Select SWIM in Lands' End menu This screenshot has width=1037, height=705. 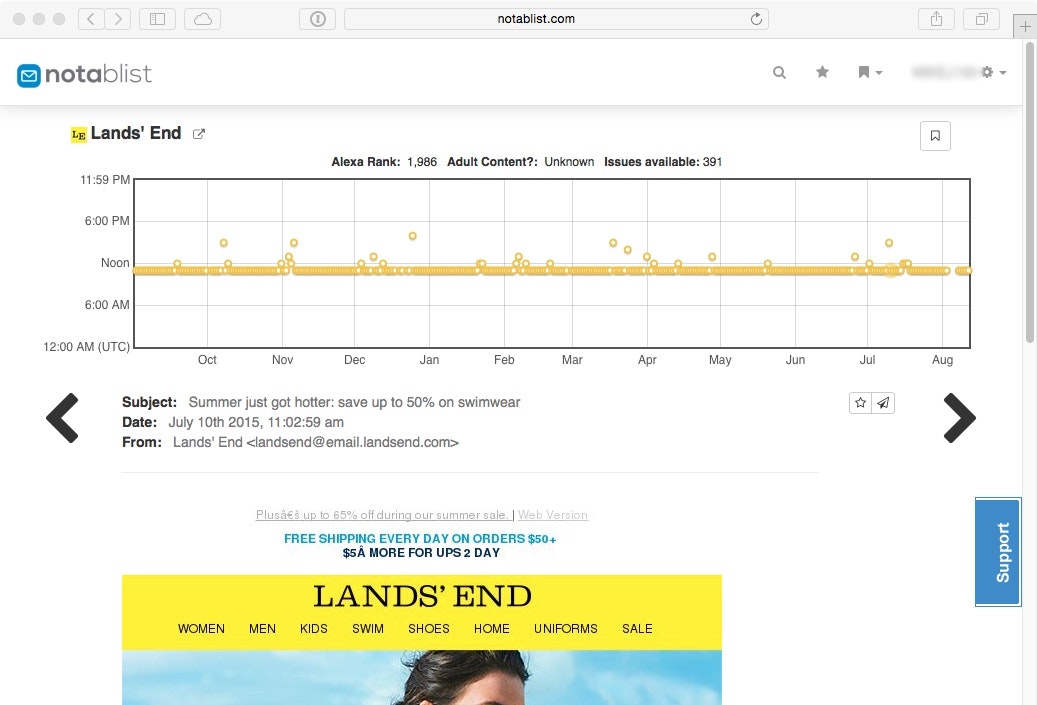pos(368,628)
